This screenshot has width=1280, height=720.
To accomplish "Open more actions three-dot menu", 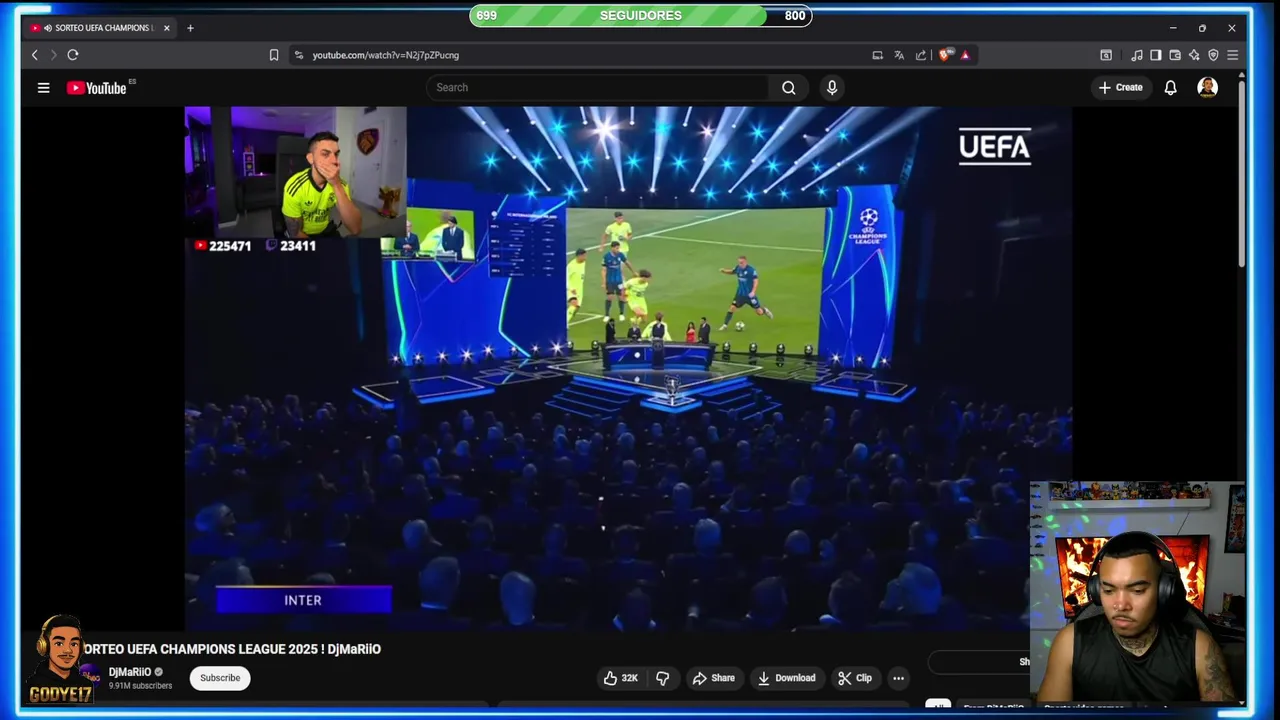I will [898, 678].
